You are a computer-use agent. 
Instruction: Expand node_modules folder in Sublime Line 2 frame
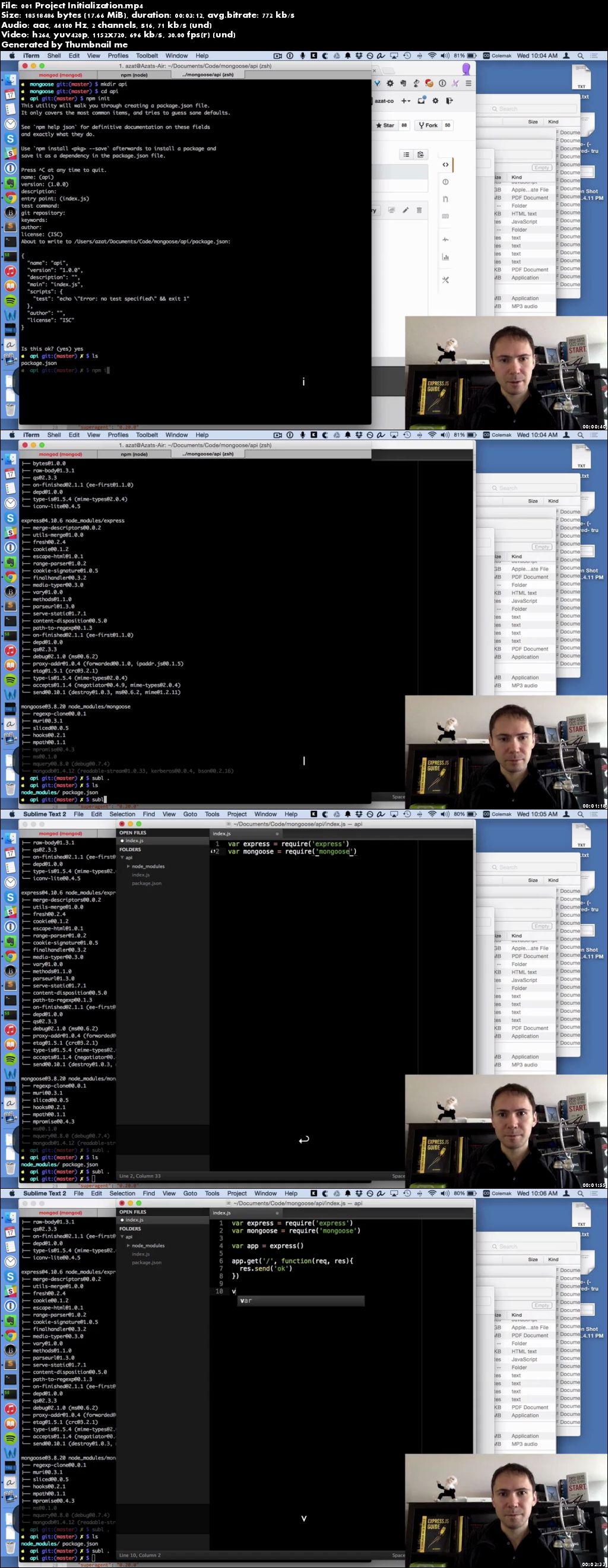click(128, 866)
